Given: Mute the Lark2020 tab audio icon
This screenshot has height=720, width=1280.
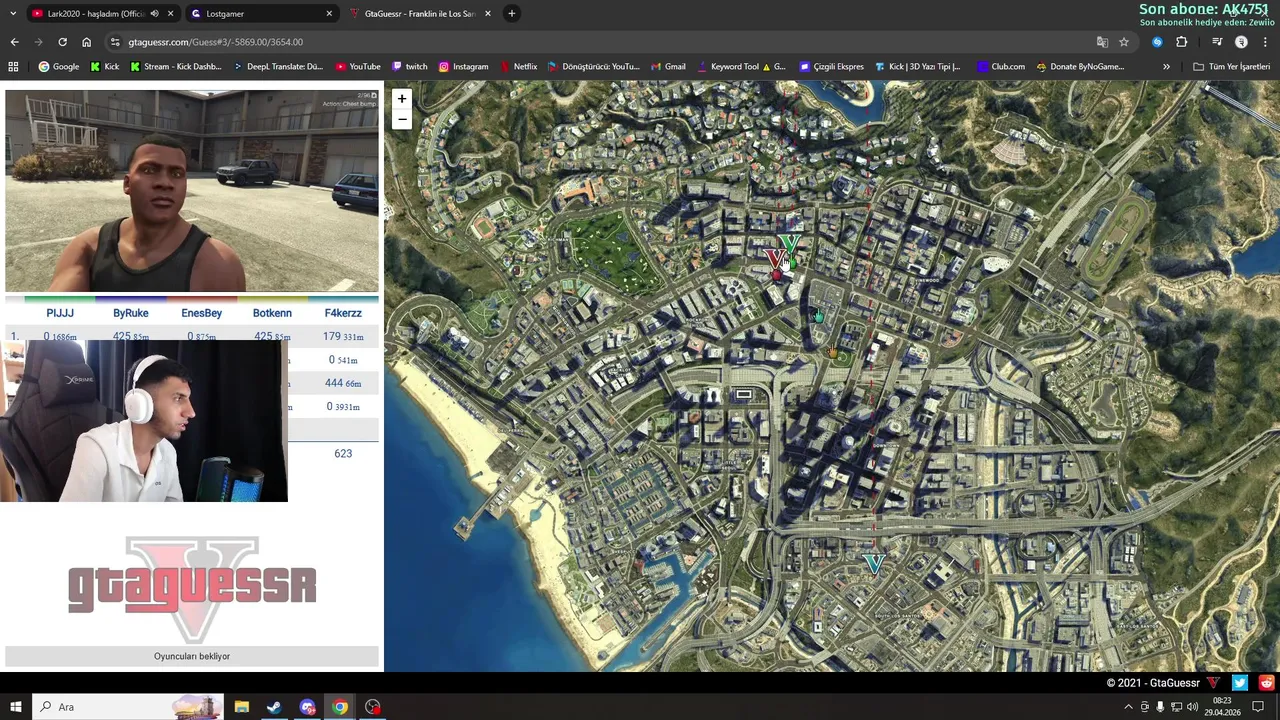Looking at the screenshot, I should tap(154, 14).
